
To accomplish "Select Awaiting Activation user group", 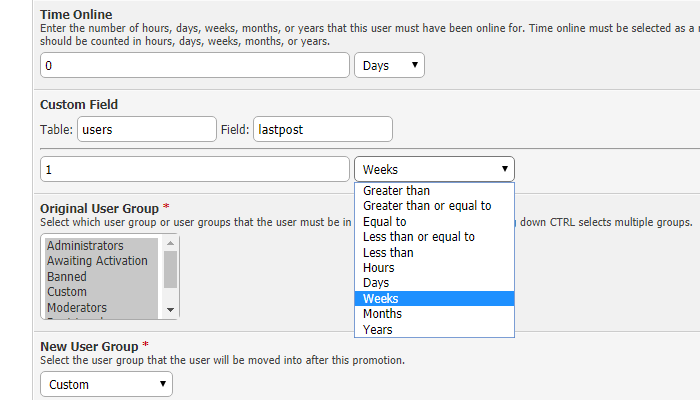I will (x=97, y=261).
